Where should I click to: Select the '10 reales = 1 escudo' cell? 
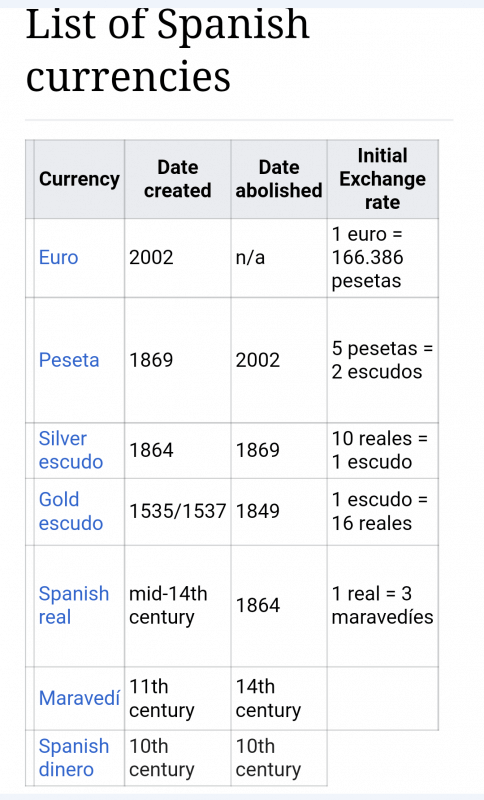383,450
